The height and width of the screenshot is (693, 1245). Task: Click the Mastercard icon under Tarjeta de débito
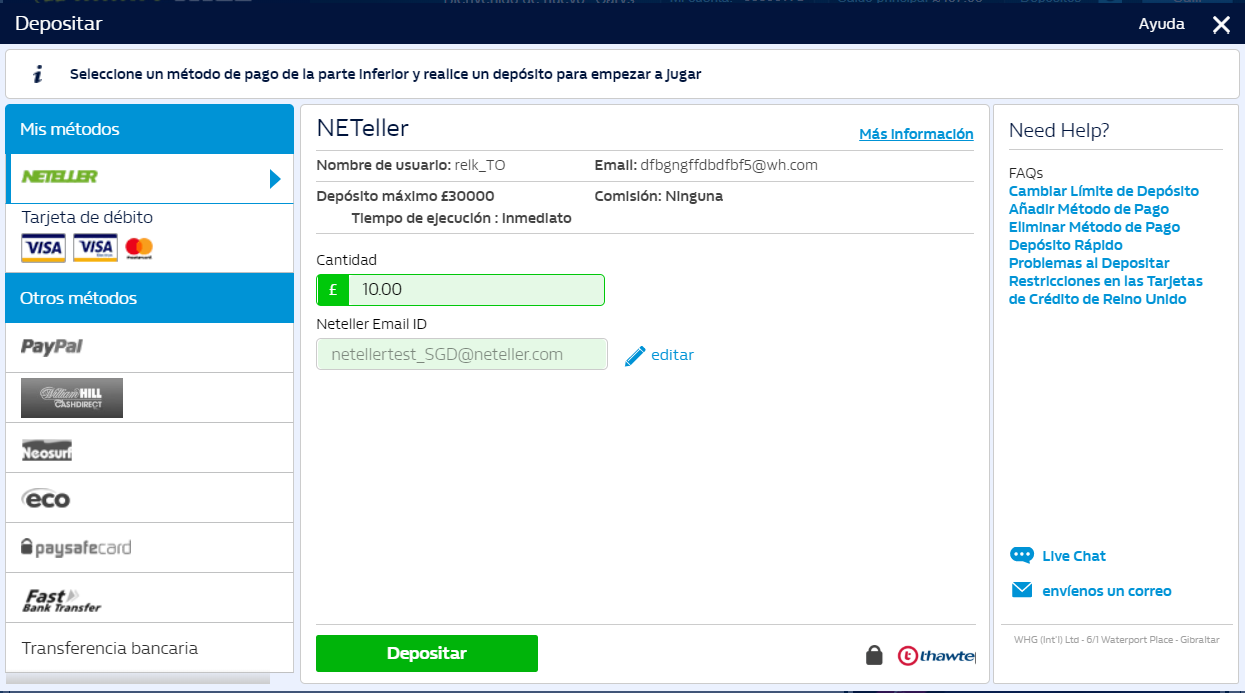[x=140, y=248]
